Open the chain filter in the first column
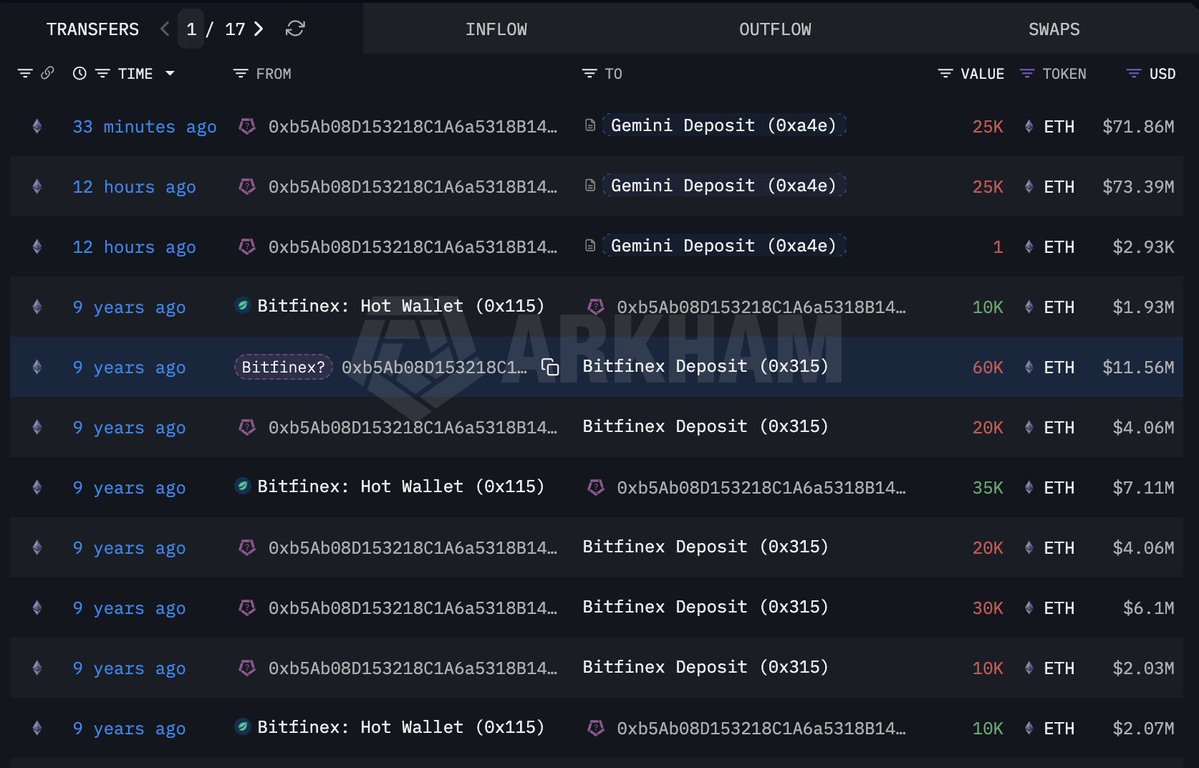This screenshot has height=768, width=1199. click(25, 73)
